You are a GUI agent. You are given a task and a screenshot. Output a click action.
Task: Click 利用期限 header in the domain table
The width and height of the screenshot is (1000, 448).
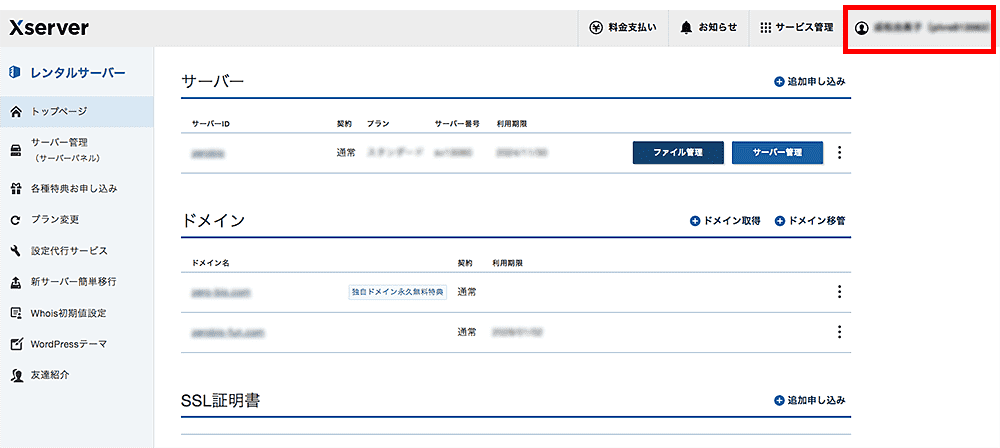[x=508, y=263]
